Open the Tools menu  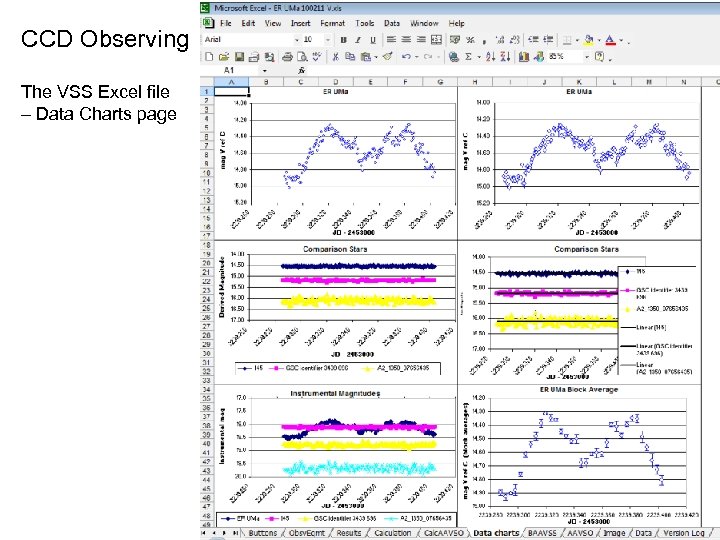click(365, 23)
